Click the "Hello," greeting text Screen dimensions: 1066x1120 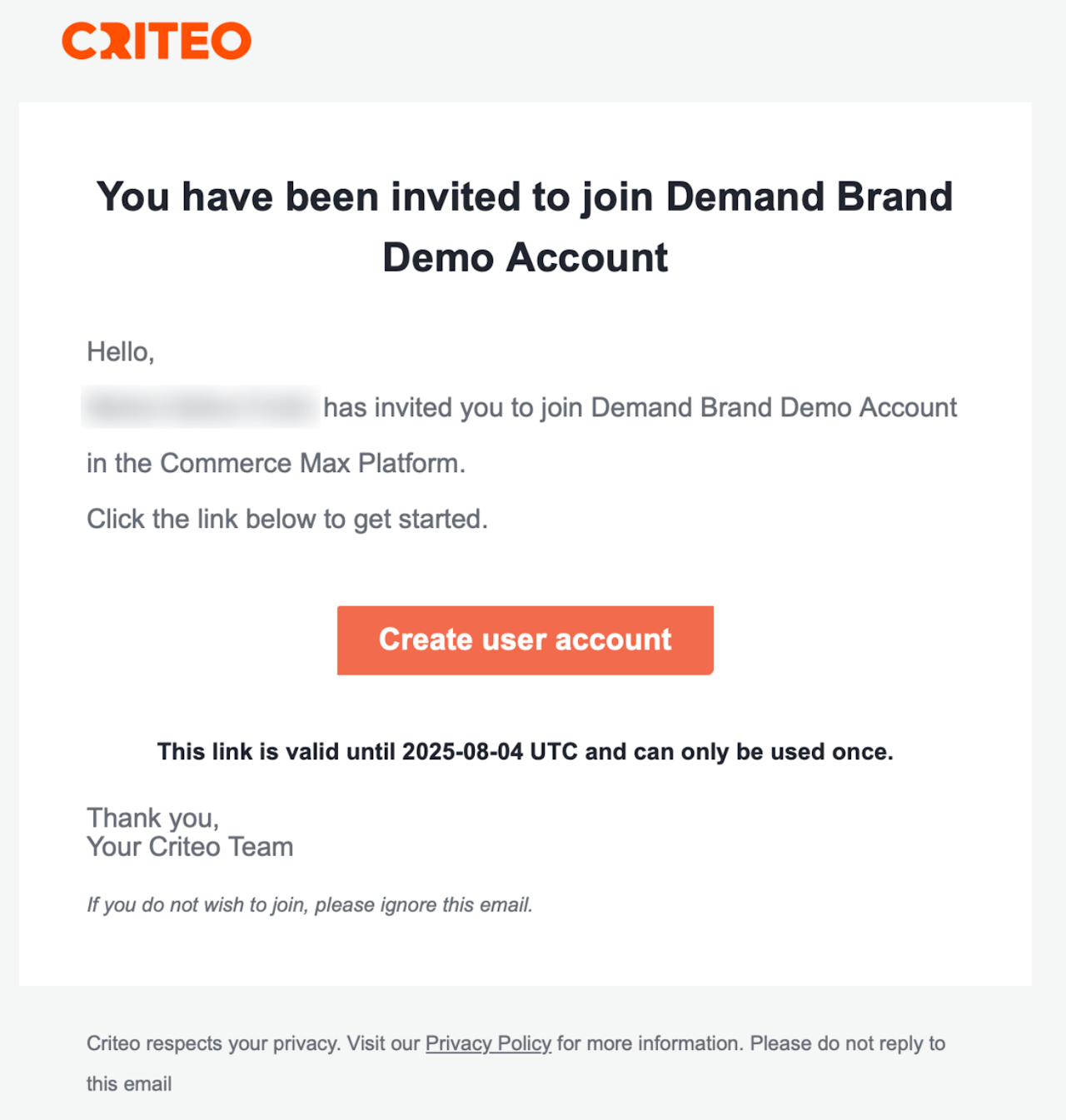tap(121, 351)
